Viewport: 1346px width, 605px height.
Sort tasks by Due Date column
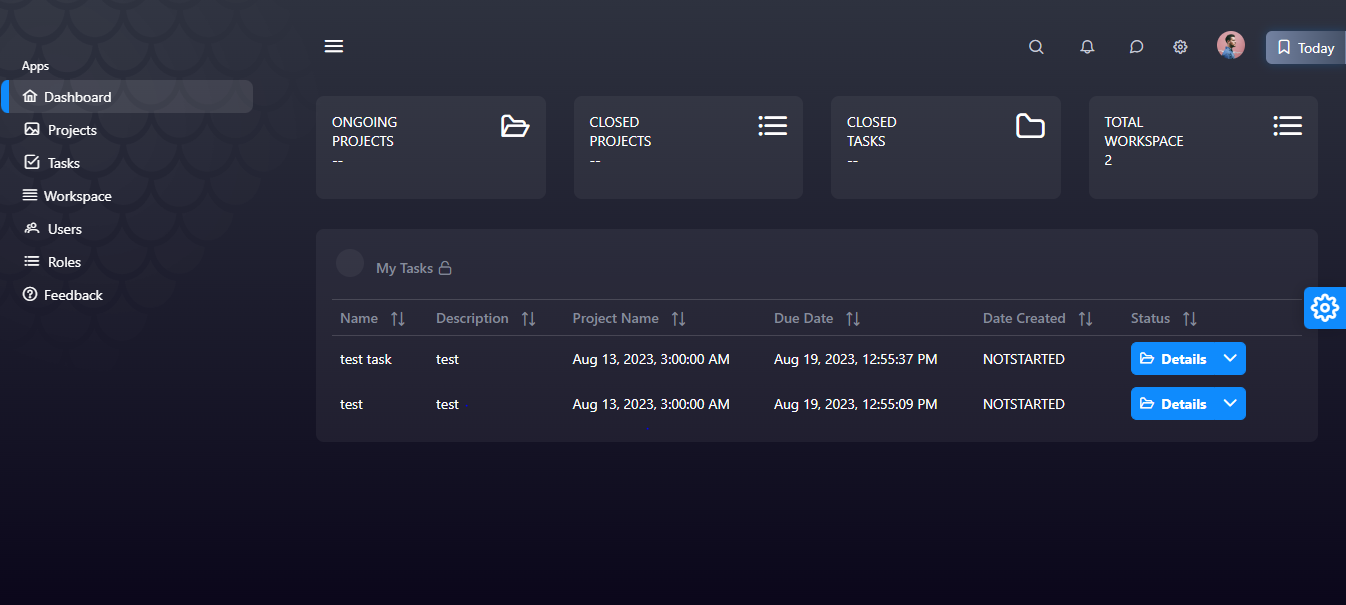[x=853, y=319]
